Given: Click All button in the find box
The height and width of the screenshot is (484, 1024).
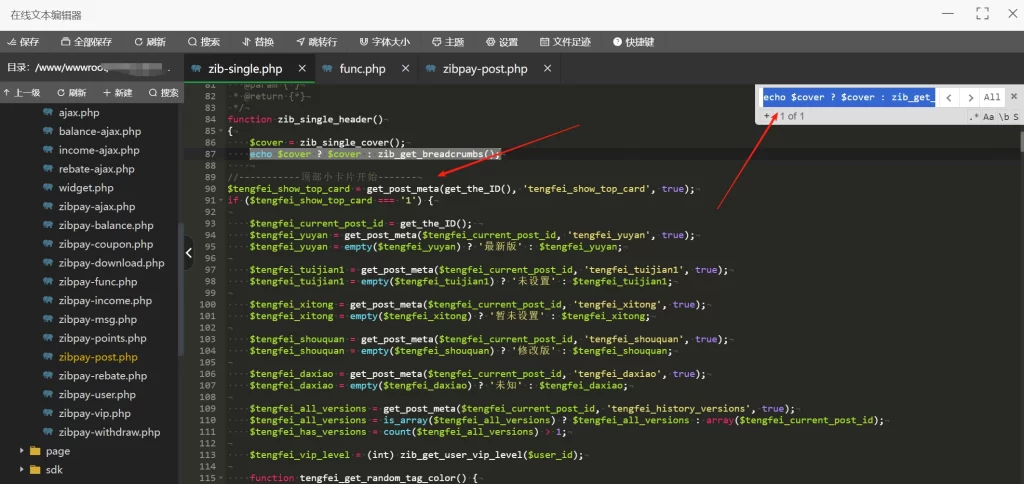Looking at the screenshot, I should point(991,97).
